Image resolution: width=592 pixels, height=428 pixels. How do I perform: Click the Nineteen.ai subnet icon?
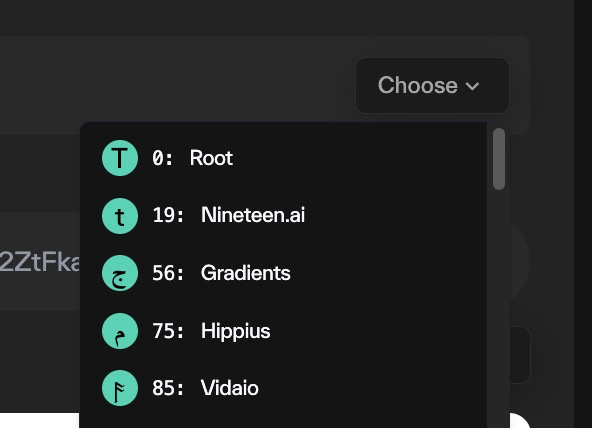(120, 216)
